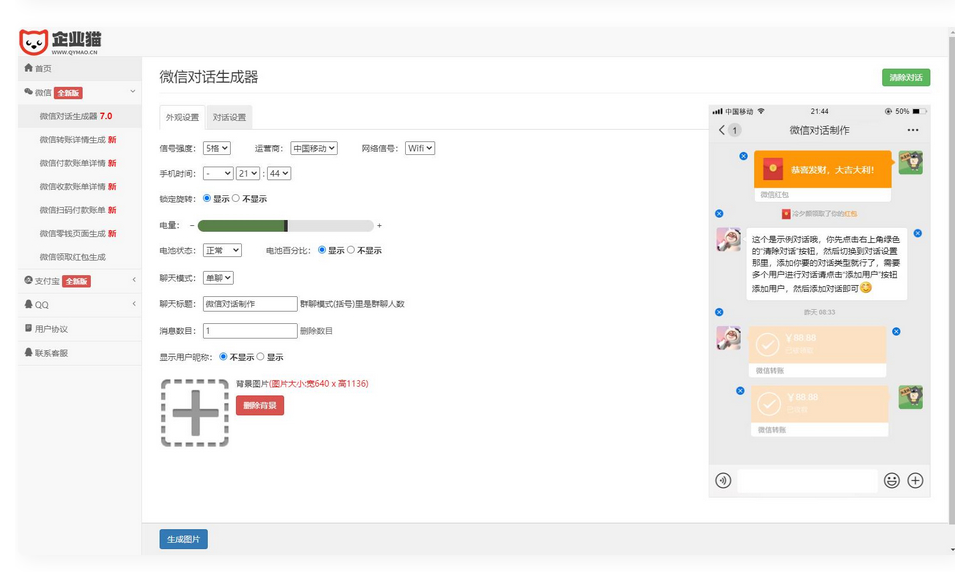Click the chat message input box in preview
Viewport: 958px width, 572px height.
tap(806, 480)
